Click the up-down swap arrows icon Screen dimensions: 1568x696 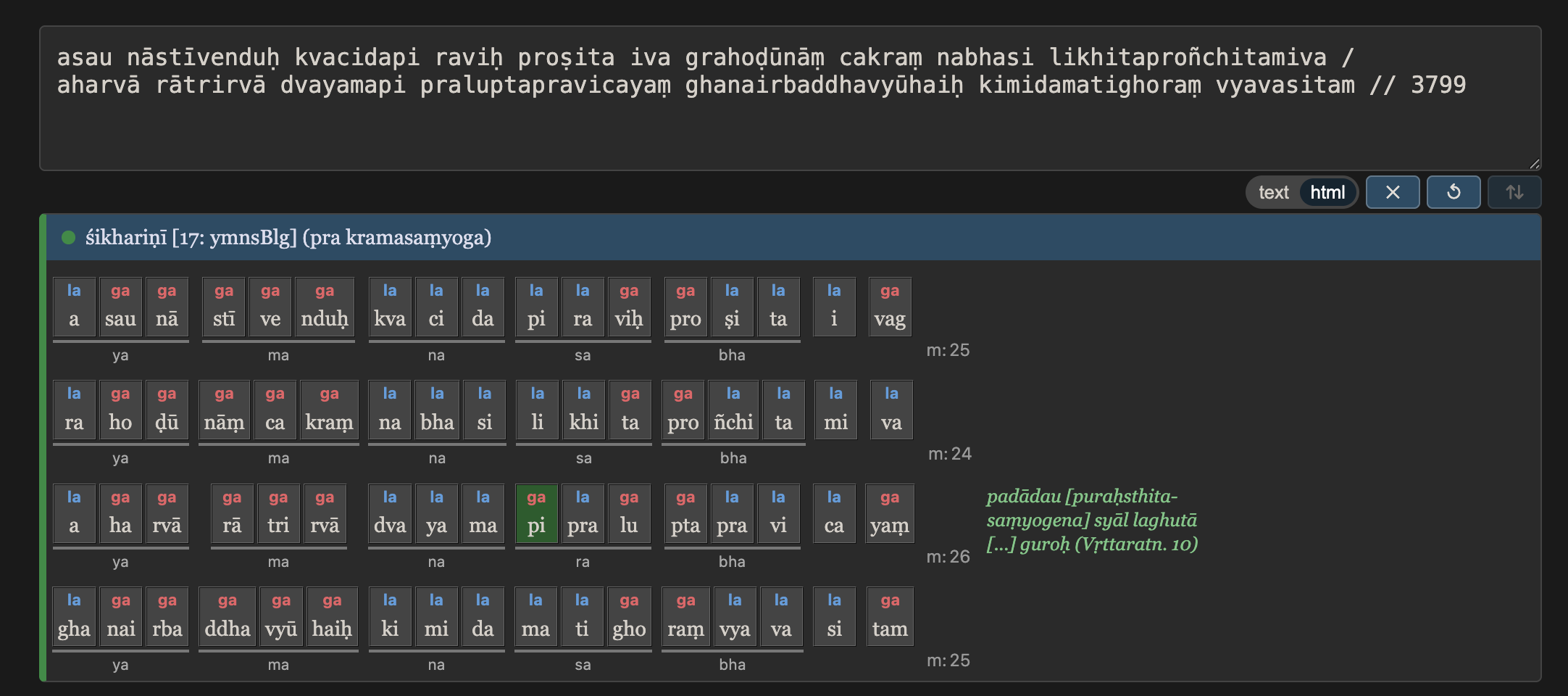(1514, 192)
